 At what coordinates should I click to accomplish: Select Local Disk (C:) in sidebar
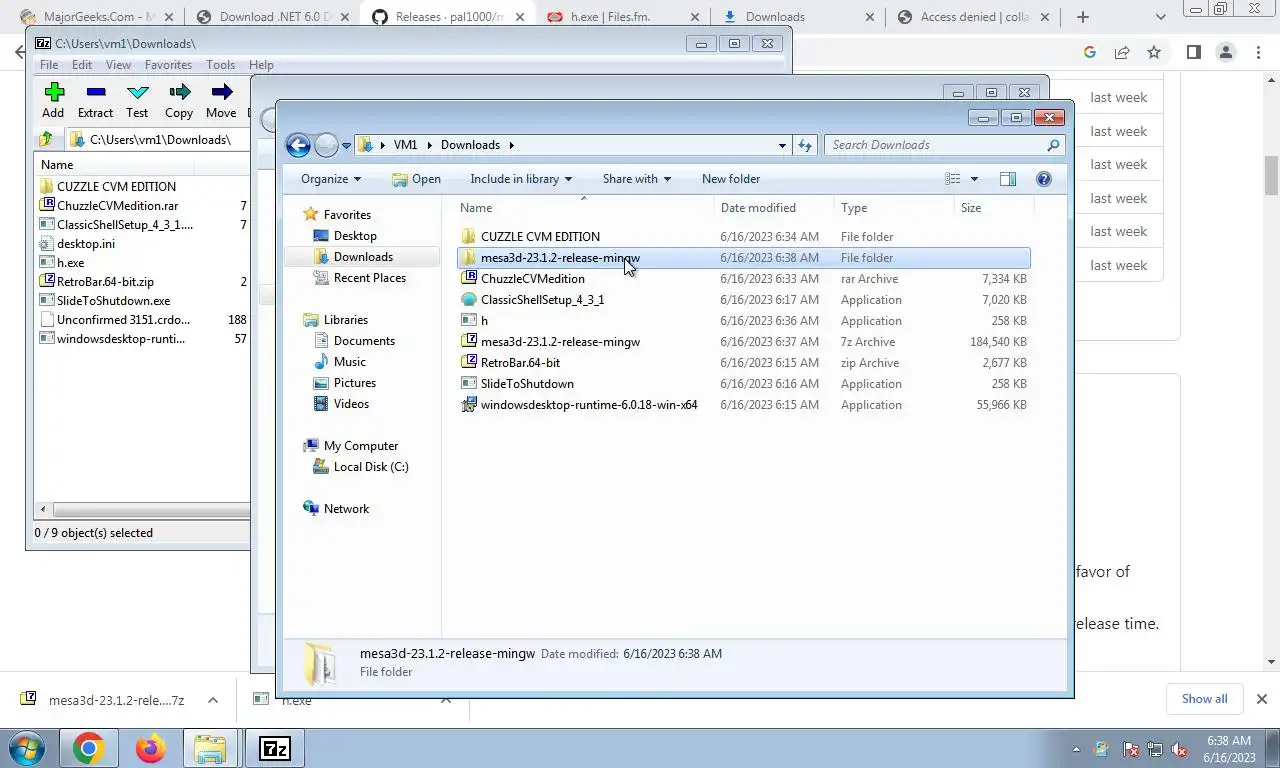click(370, 467)
